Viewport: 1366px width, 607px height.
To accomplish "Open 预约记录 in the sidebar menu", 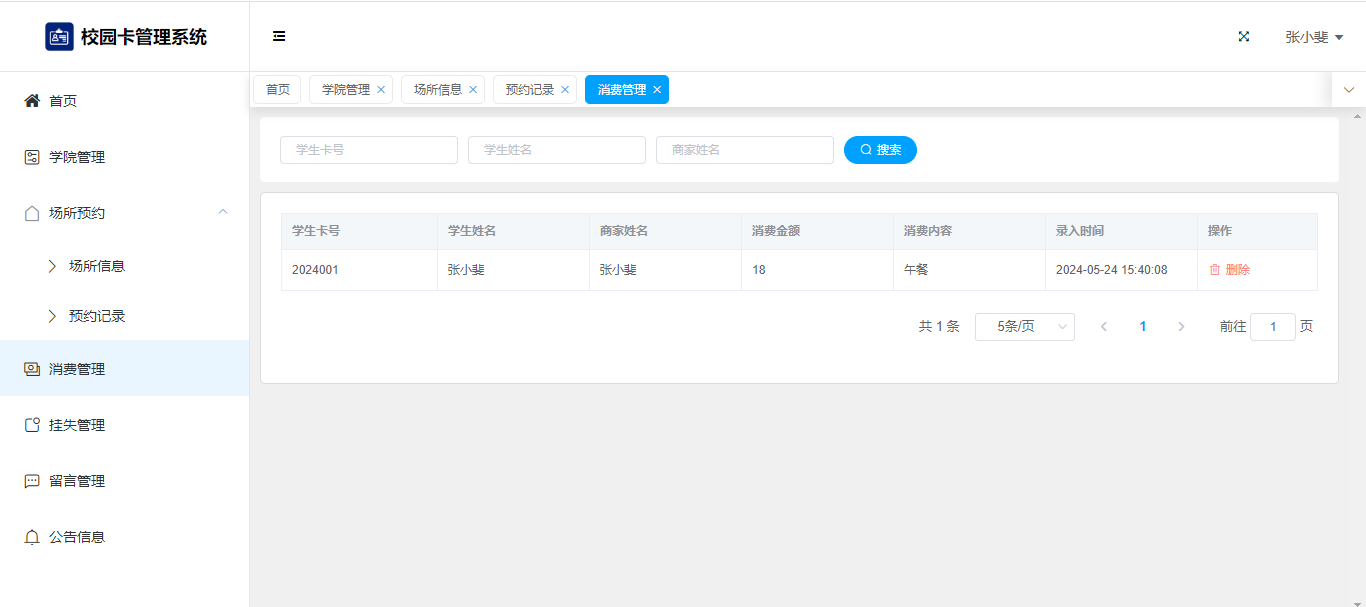I will (97, 316).
